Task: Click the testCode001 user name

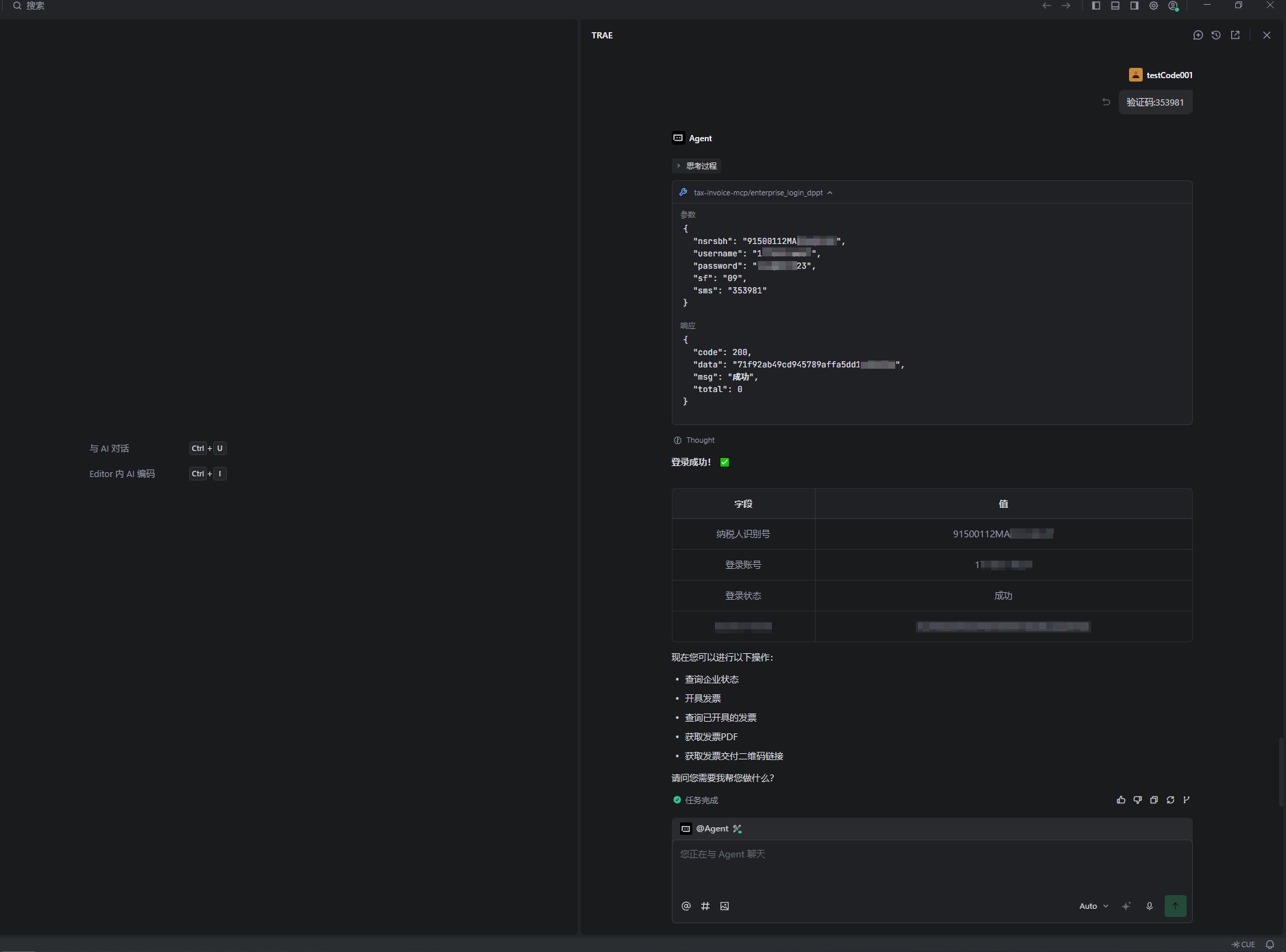Action: coord(1169,75)
